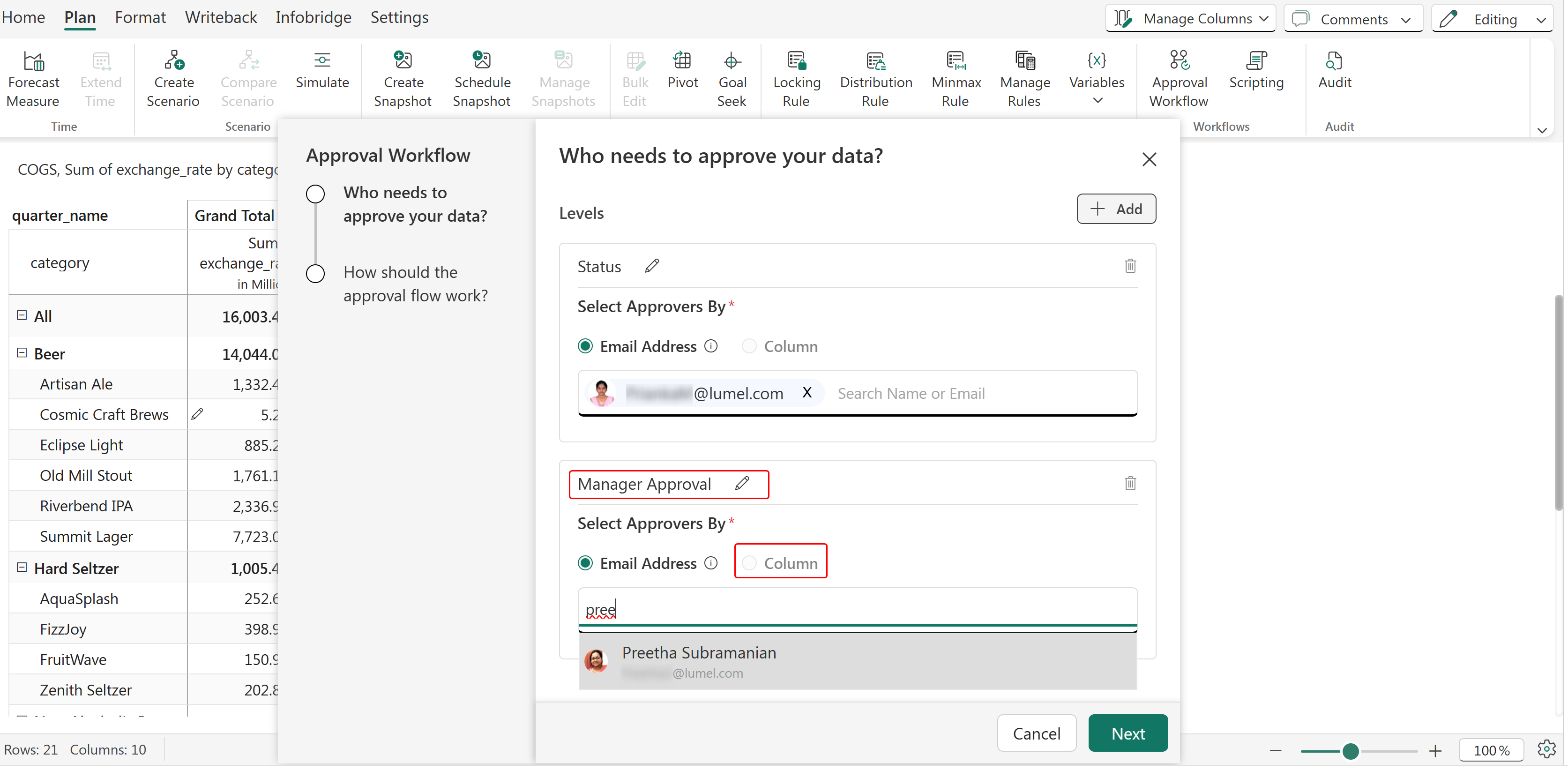The height and width of the screenshot is (770, 1568).
Task: Delete the Manager Approval level
Action: click(1130, 483)
